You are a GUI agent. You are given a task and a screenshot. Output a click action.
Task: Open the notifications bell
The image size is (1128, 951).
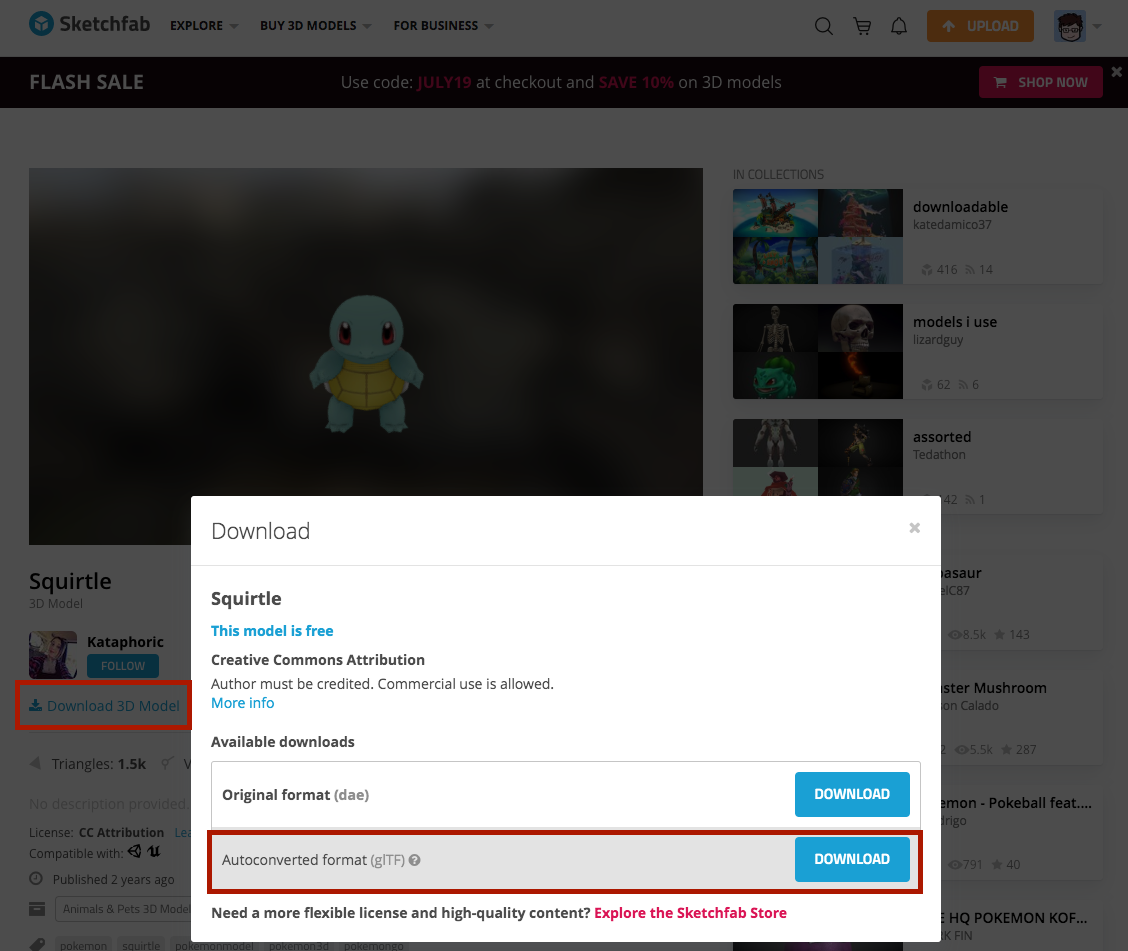[899, 27]
